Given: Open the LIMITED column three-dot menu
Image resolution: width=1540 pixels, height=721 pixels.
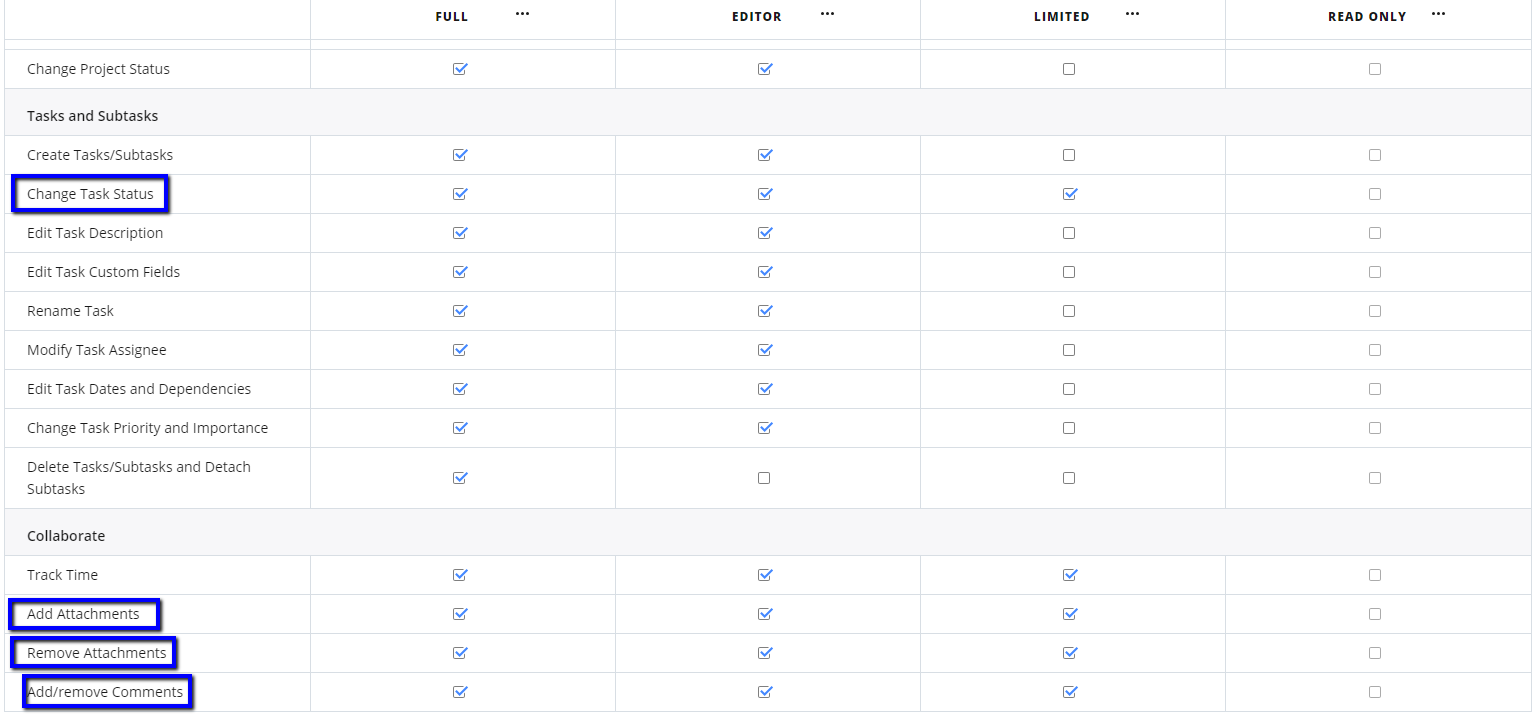Looking at the screenshot, I should click(1132, 14).
